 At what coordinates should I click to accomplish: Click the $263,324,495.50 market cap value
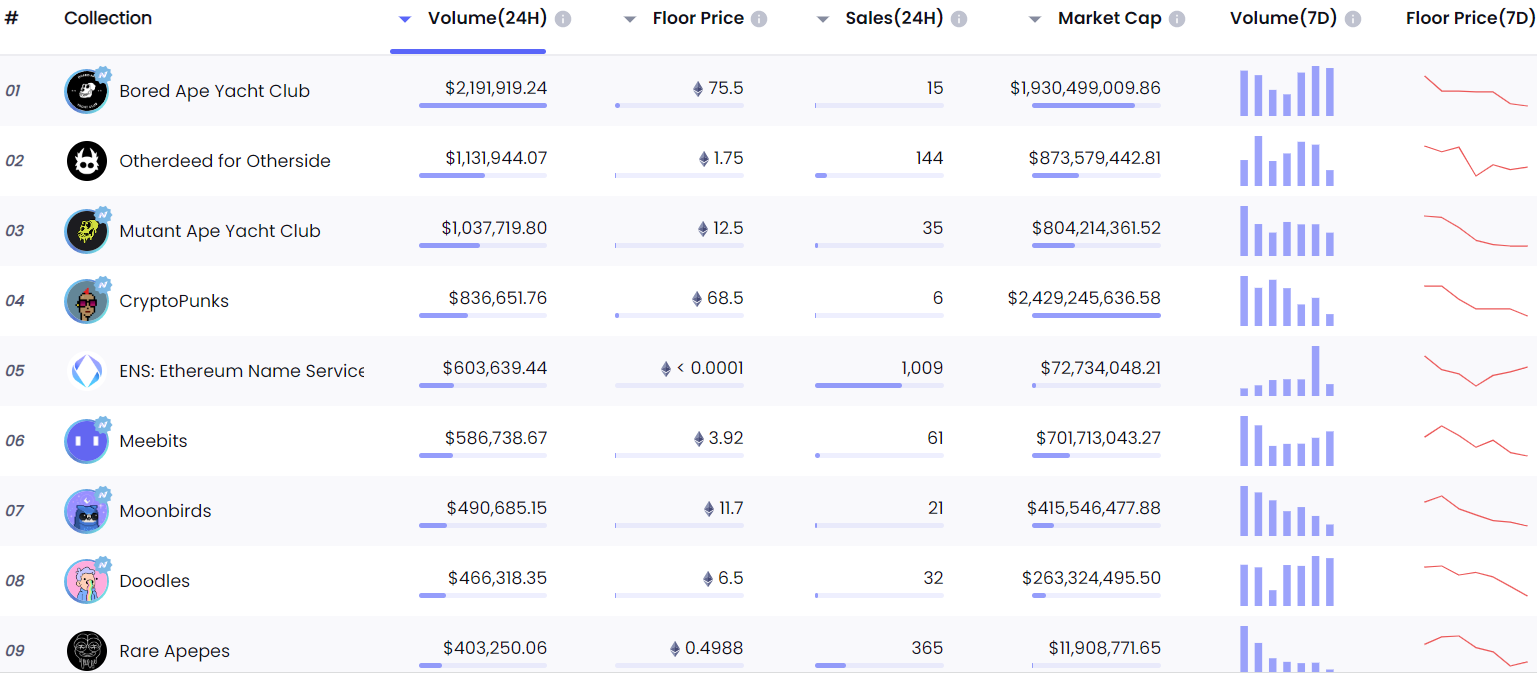coord(1092,578)
